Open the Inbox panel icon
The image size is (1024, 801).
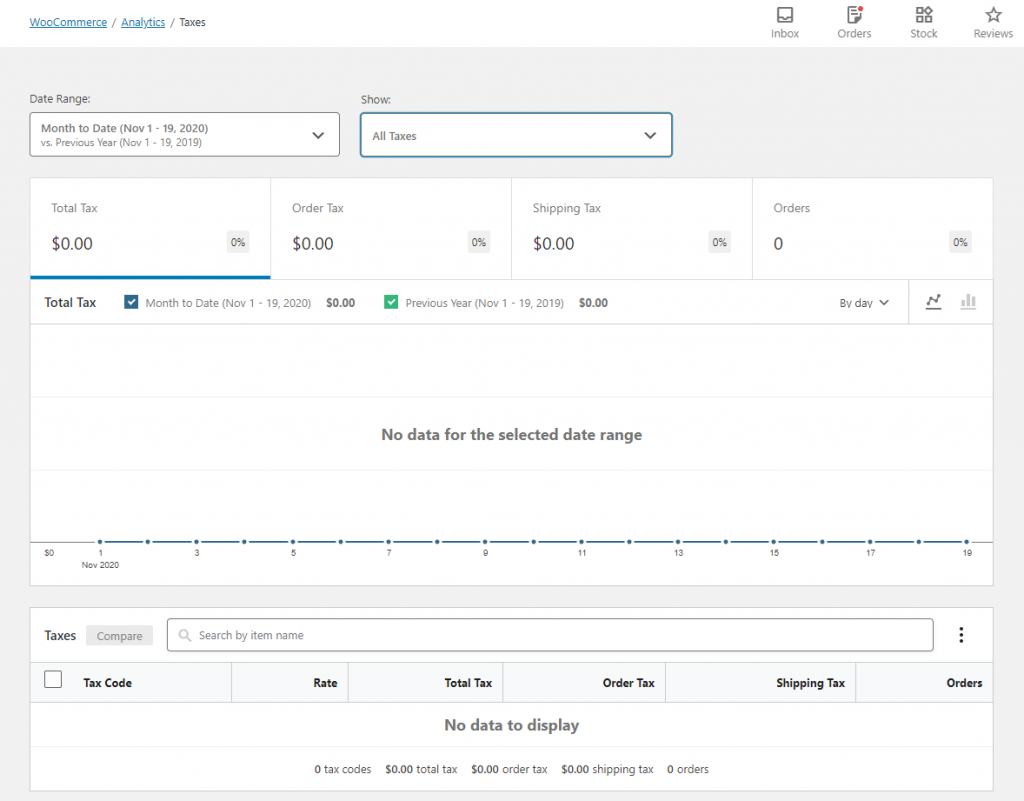point(785,15)
